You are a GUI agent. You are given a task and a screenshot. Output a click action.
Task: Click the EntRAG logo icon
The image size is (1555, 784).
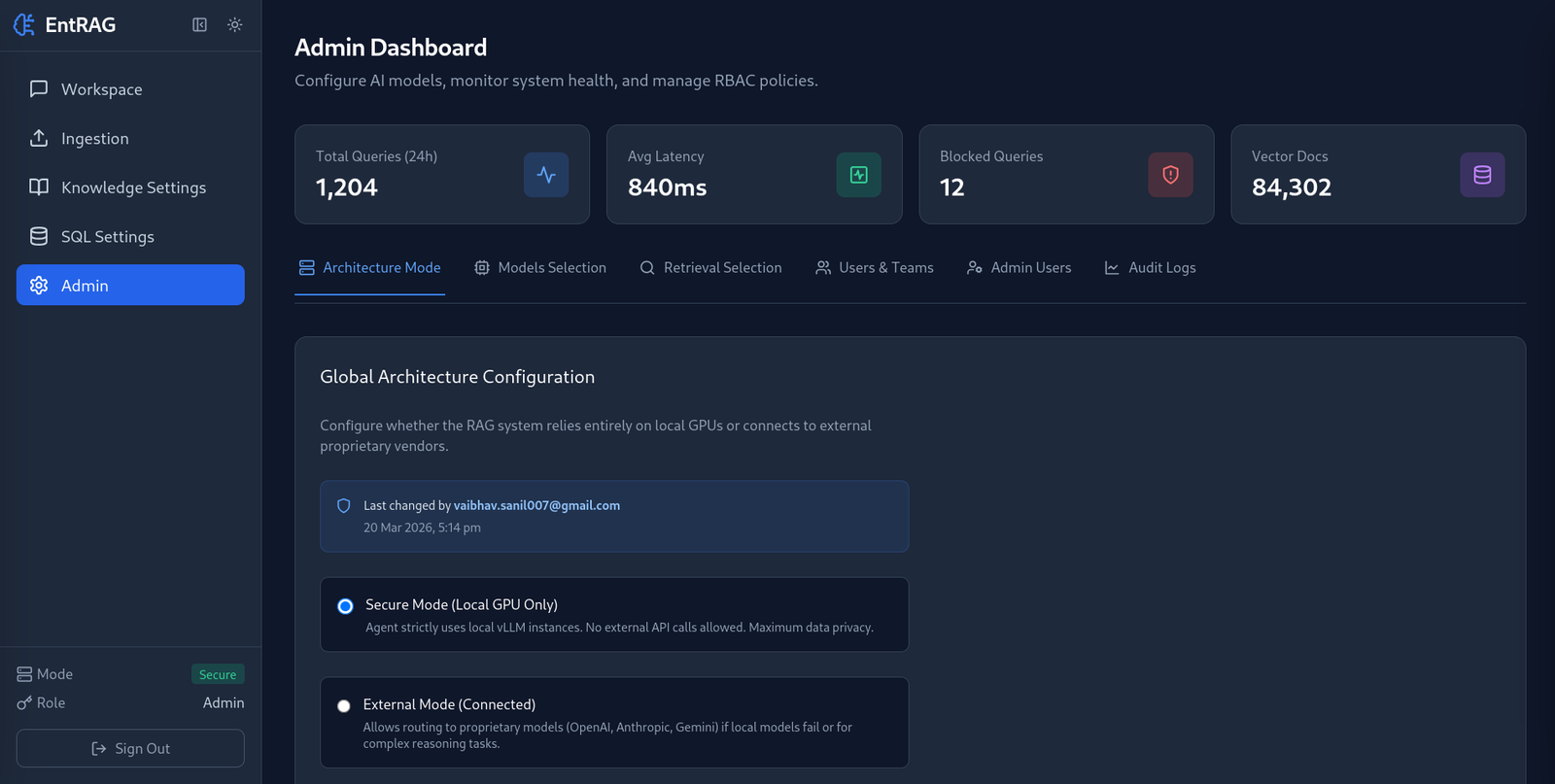[x=24, y=25]
